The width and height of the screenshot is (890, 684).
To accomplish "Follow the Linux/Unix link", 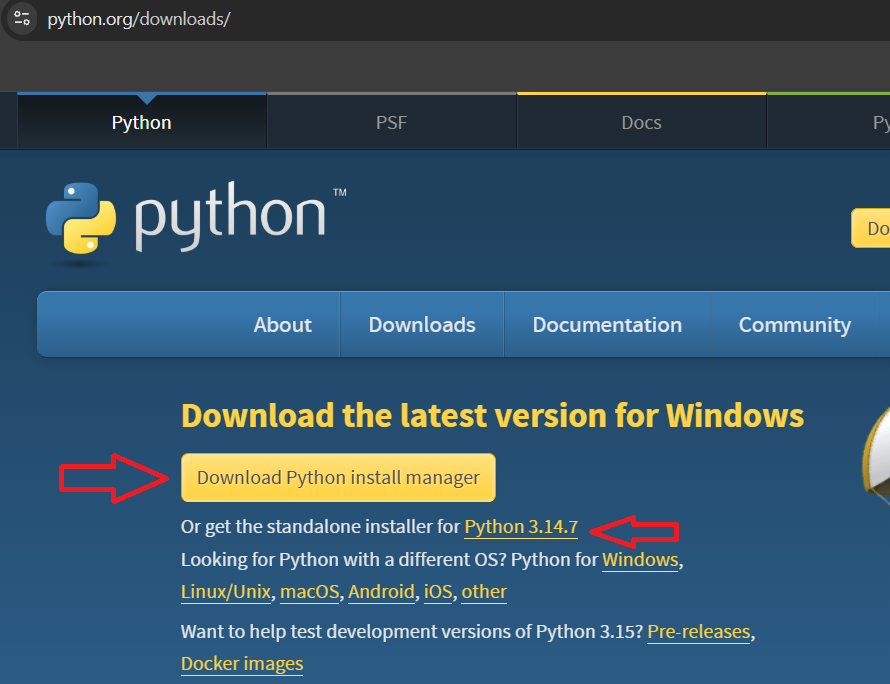I will (226, 591).
